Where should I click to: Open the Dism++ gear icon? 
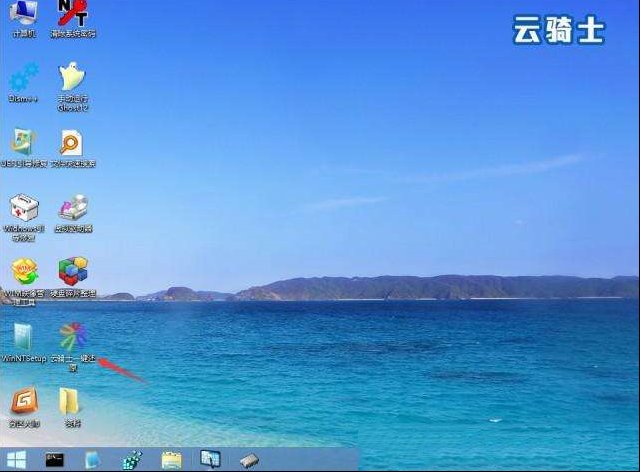click(24, 78)
